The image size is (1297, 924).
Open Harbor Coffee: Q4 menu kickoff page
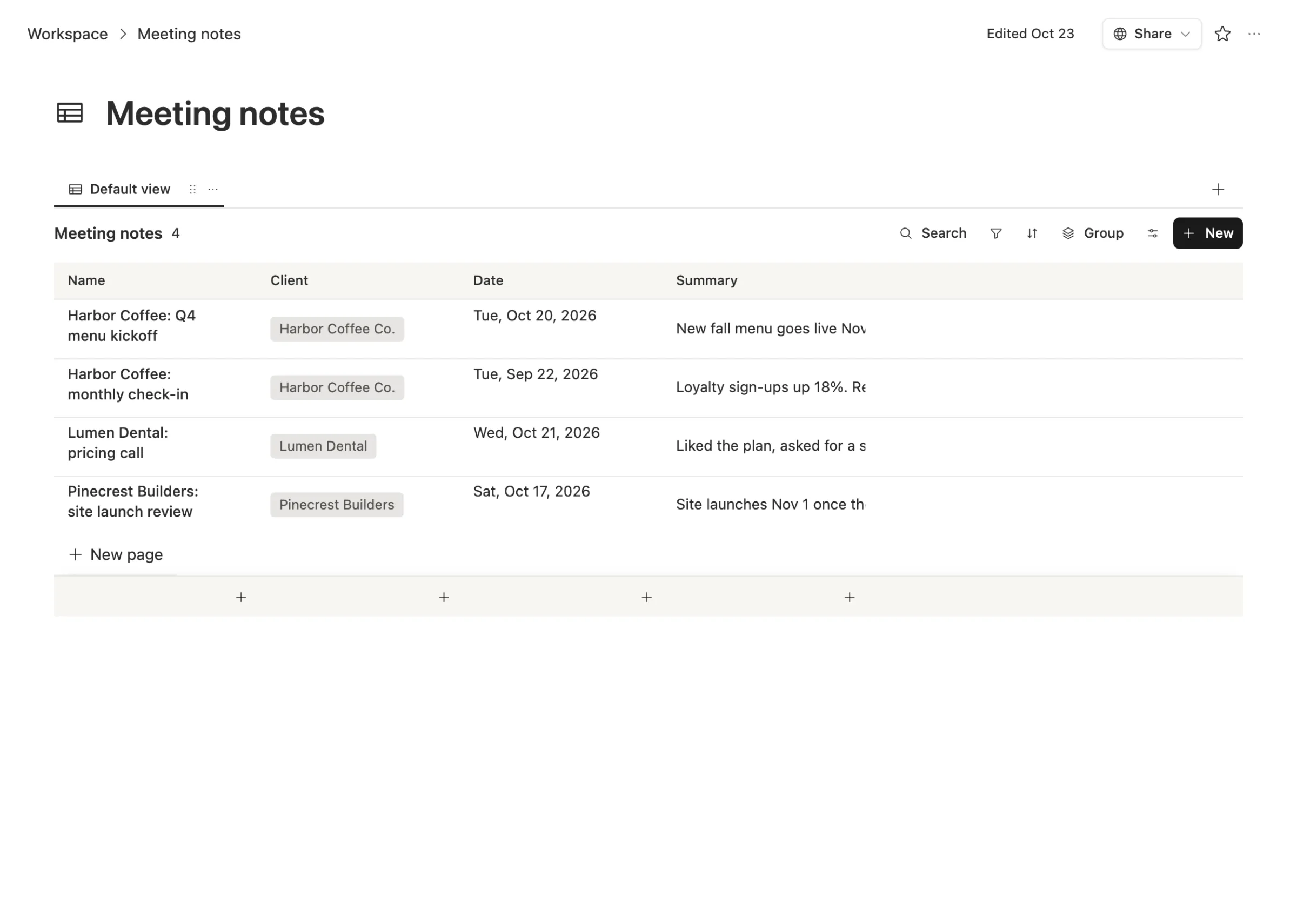131,325
